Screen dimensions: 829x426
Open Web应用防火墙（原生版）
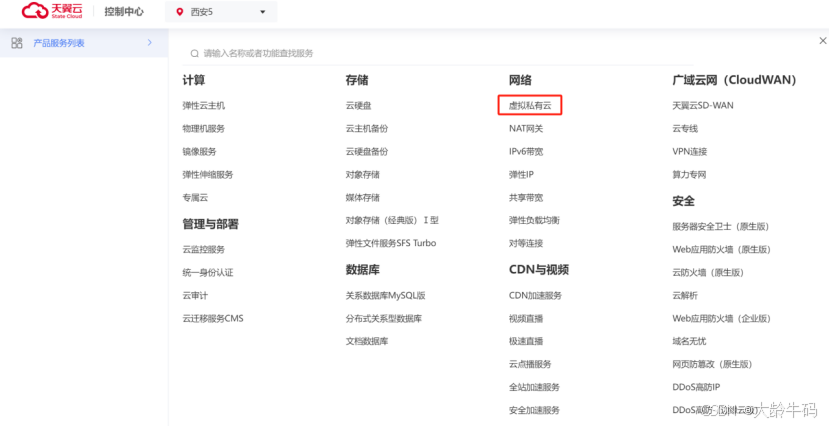pos(722,249)
